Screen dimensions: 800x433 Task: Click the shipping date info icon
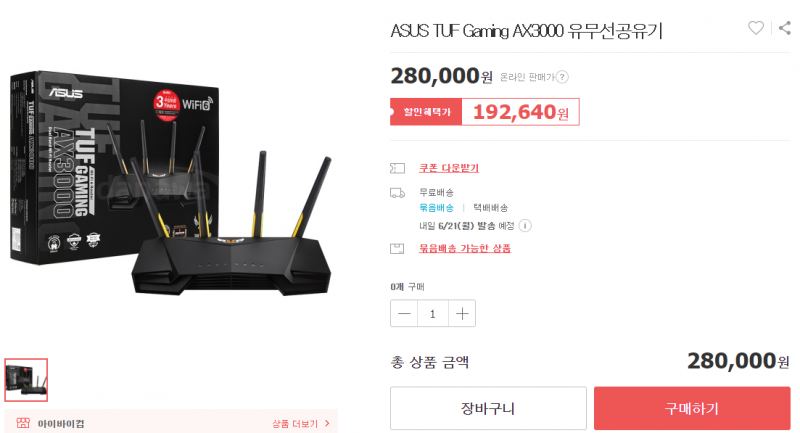pyautogui.click(x=525, y=225)
